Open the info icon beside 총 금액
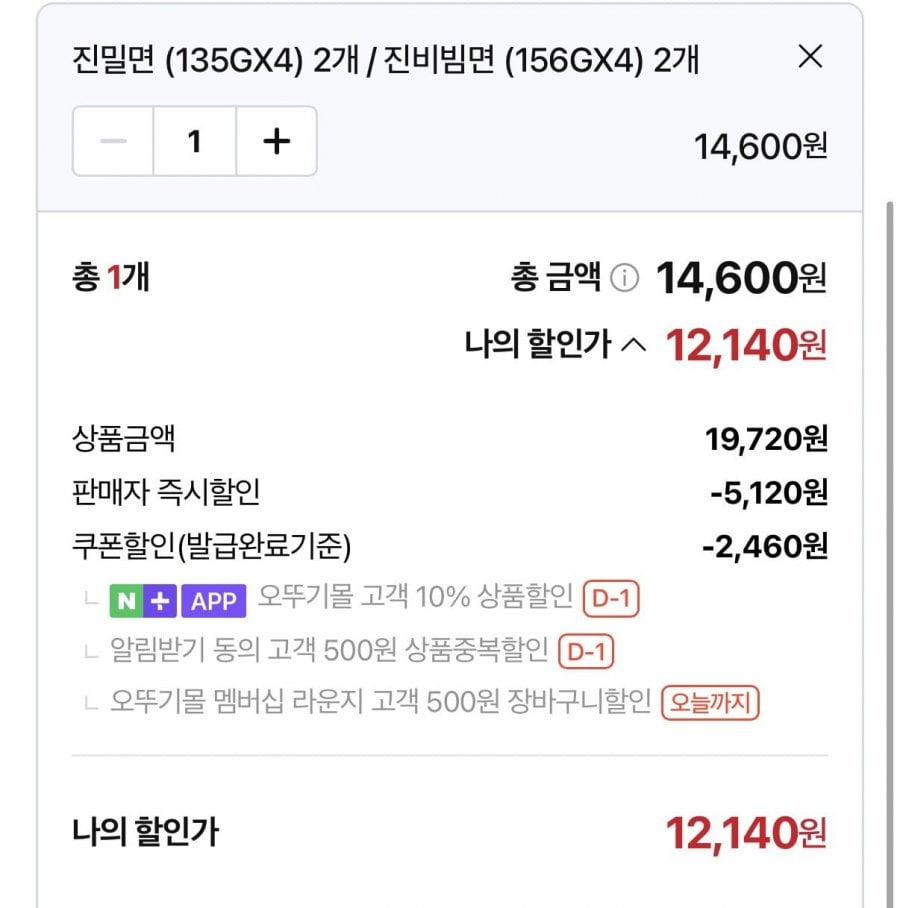 pyautogui.click(x=624, y=278)
